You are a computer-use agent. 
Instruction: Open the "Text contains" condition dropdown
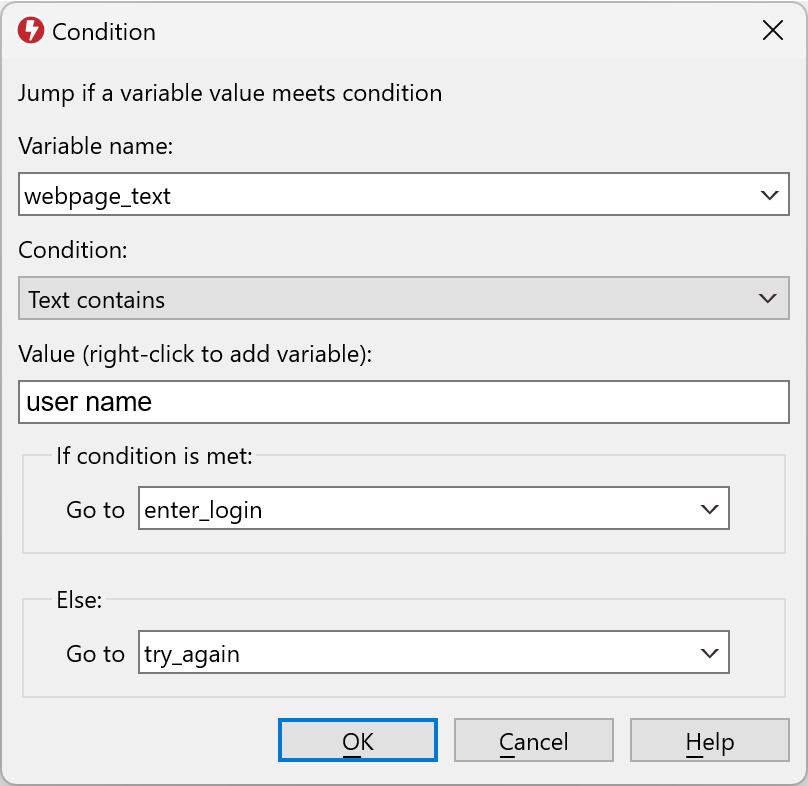point(403,299)
